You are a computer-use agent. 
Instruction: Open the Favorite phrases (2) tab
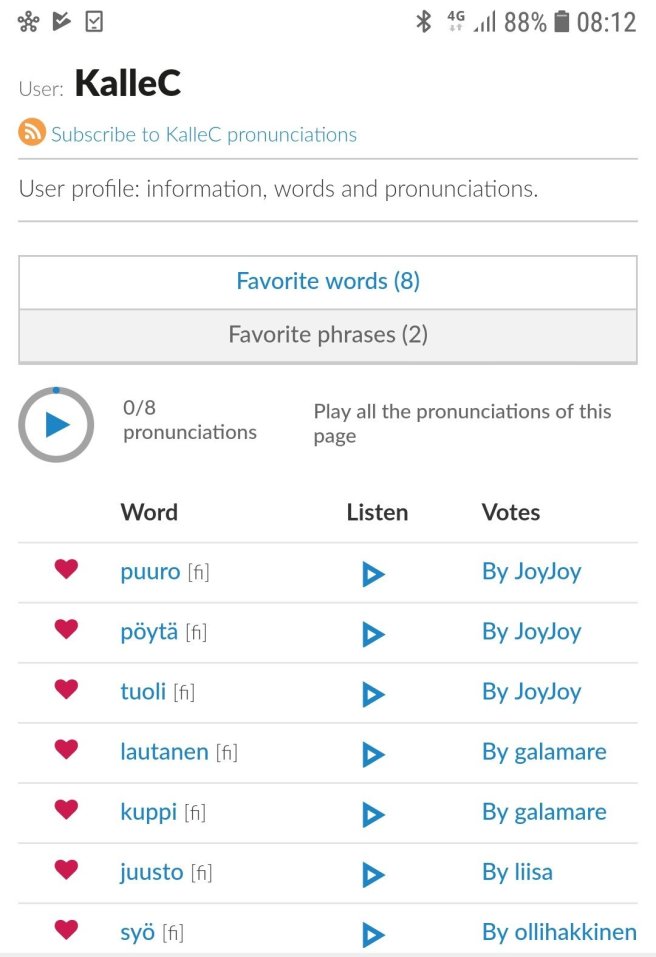coord(328,335)
